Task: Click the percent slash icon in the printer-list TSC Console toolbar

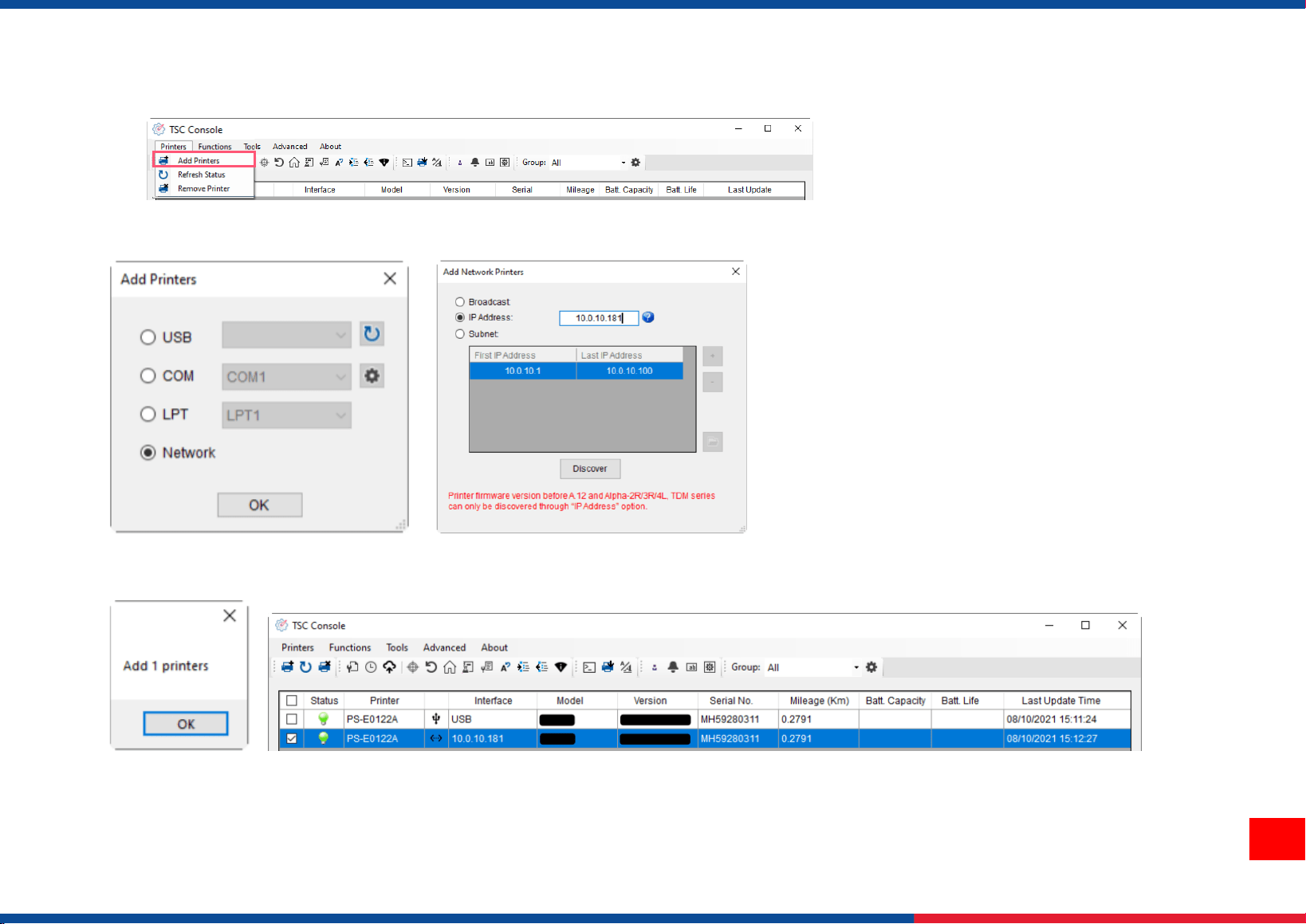Action: click(x=626, y=667)
